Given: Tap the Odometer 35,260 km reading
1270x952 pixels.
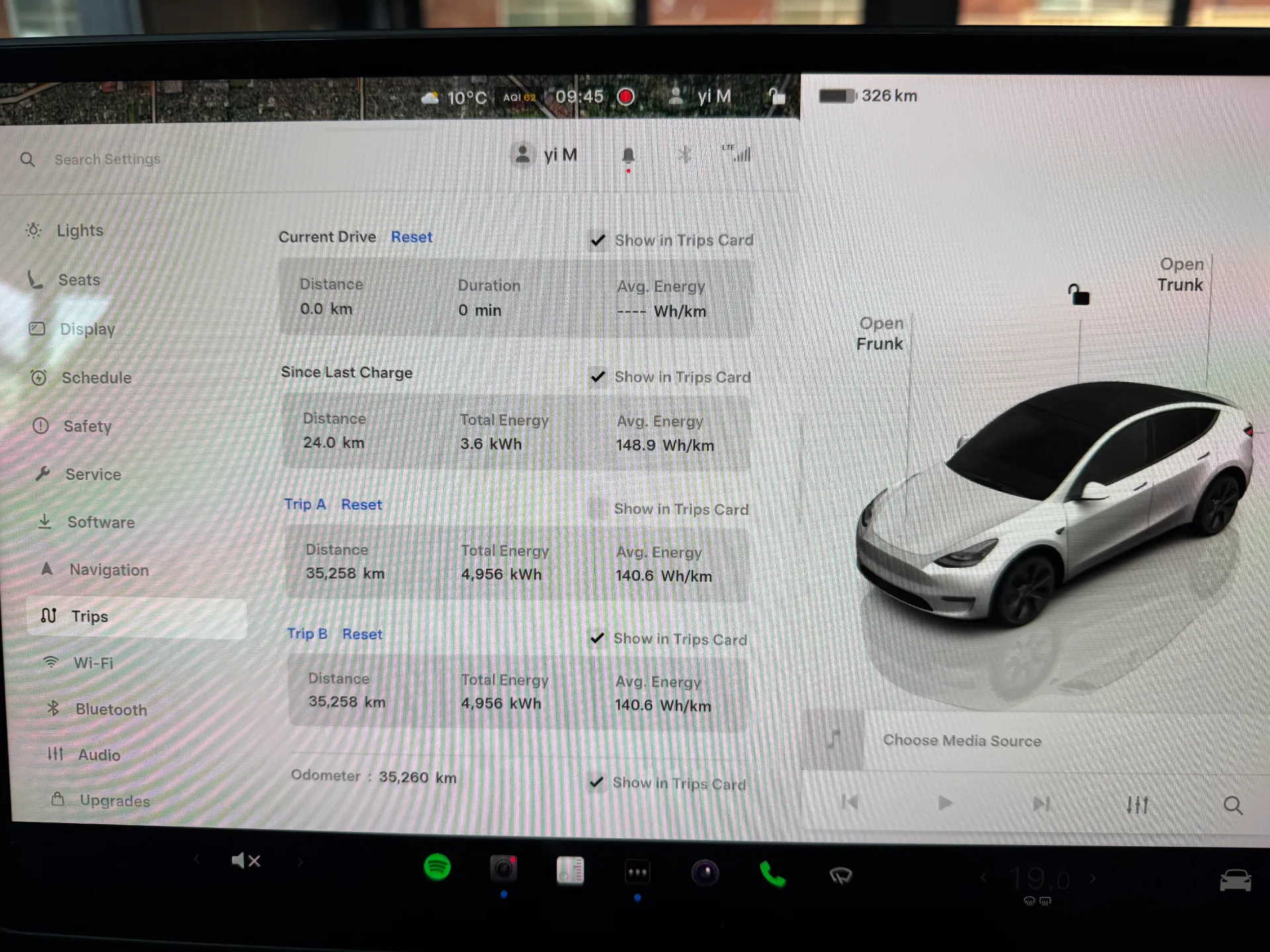Looking at the screenshot, I should (374, 776).
